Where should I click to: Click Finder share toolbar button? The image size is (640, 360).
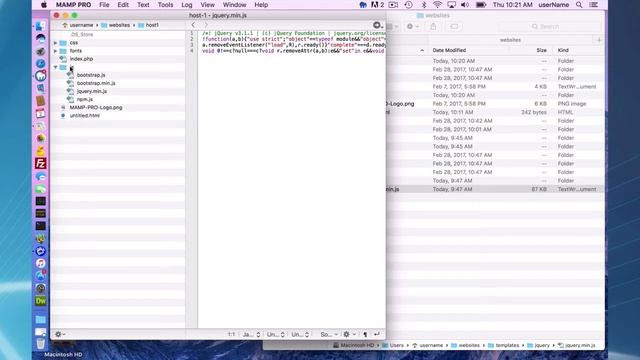tap(433, 27)
